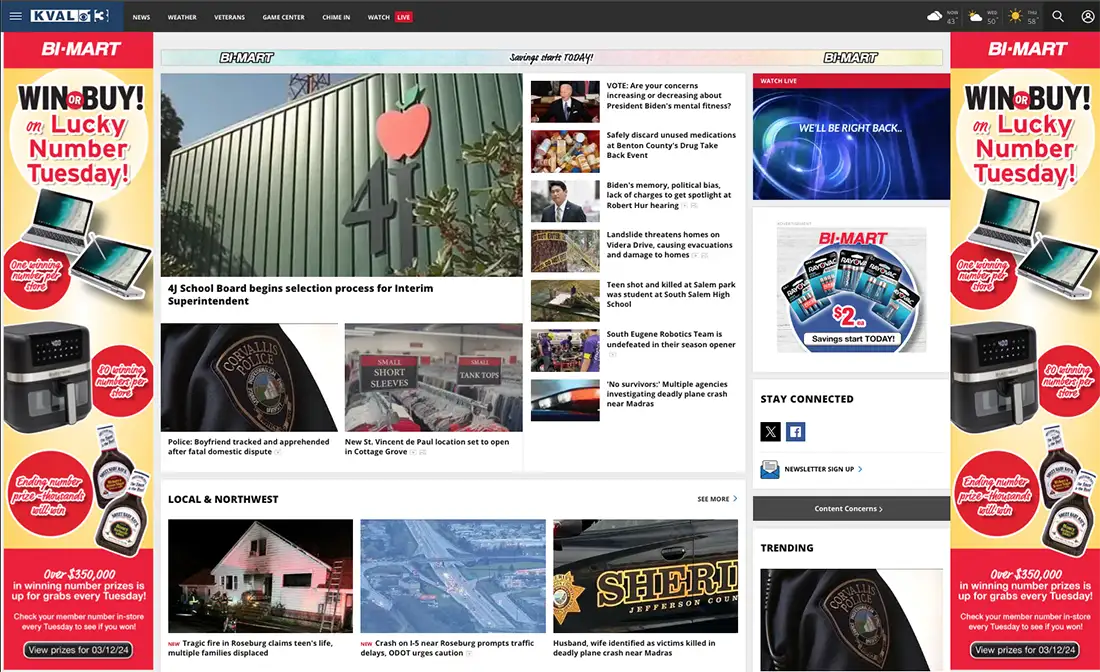Click the newsletter envelope icon
Image resolution: width=1100 pixels, height=672 pixels.
(770, 469)
